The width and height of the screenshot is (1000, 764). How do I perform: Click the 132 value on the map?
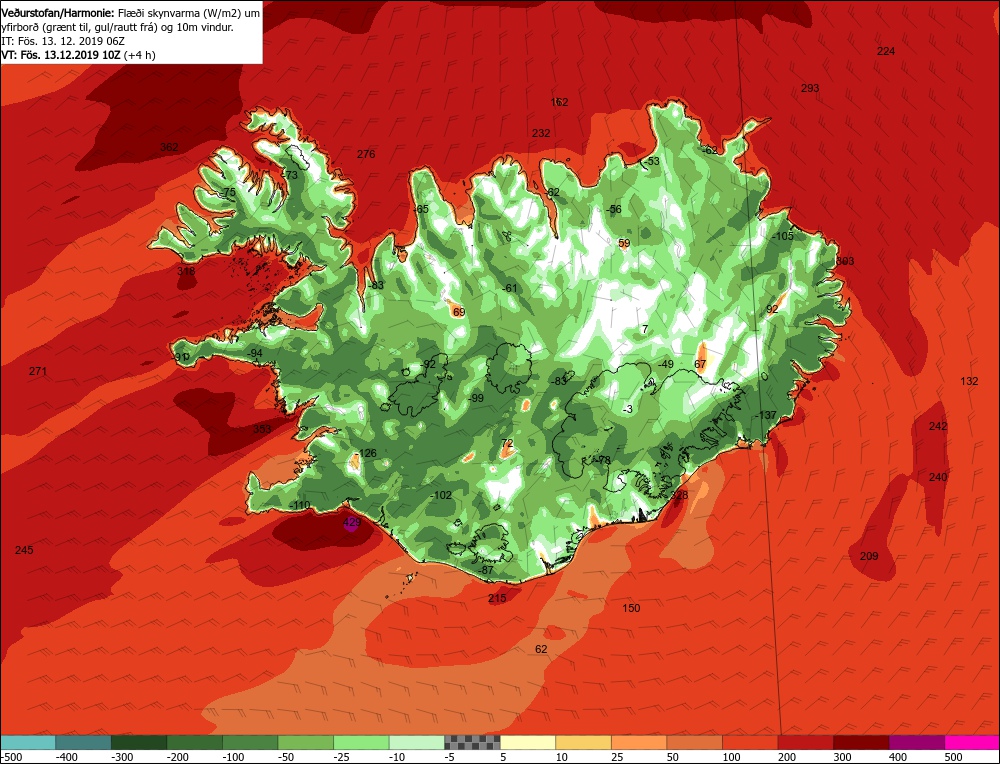pos(969,381)
